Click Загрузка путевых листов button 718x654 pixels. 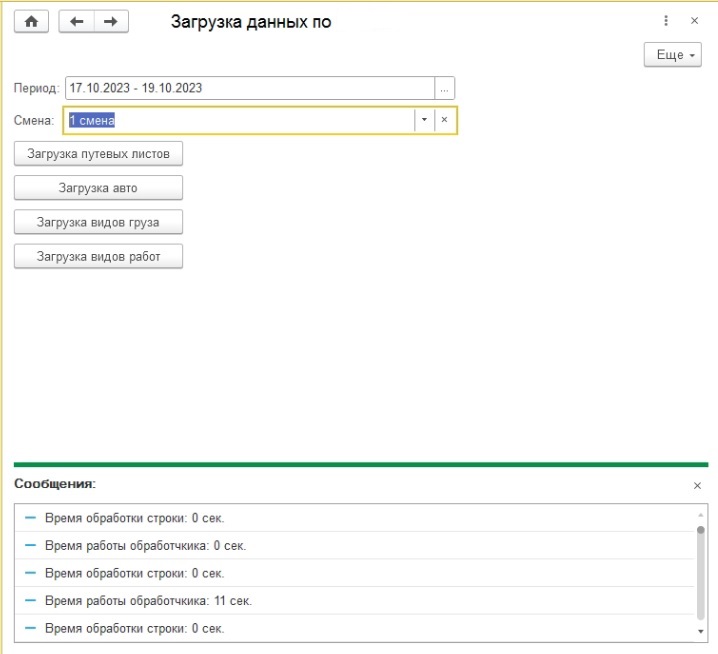pos(98,154)
